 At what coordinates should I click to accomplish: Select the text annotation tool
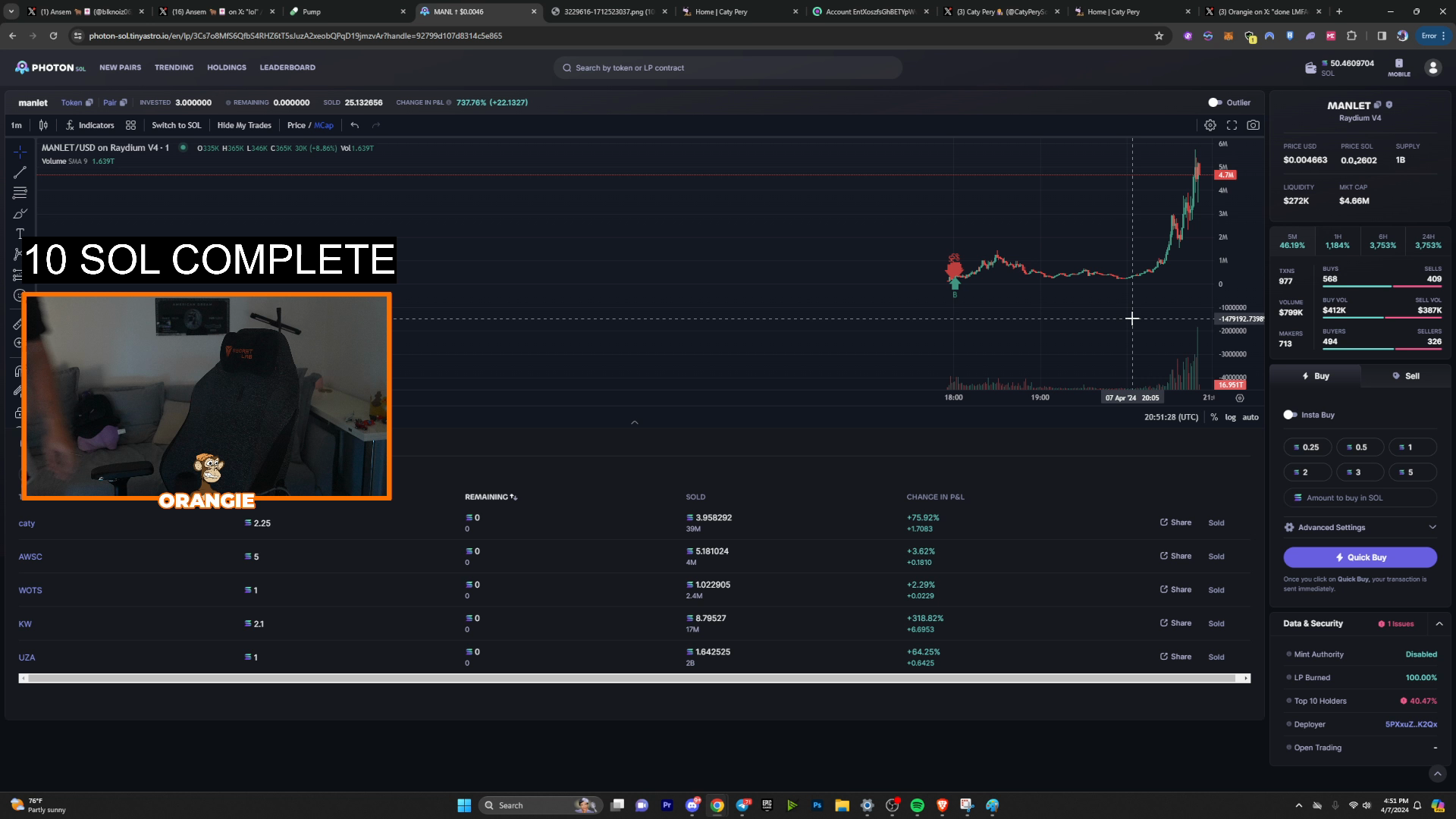pos(20,234)
